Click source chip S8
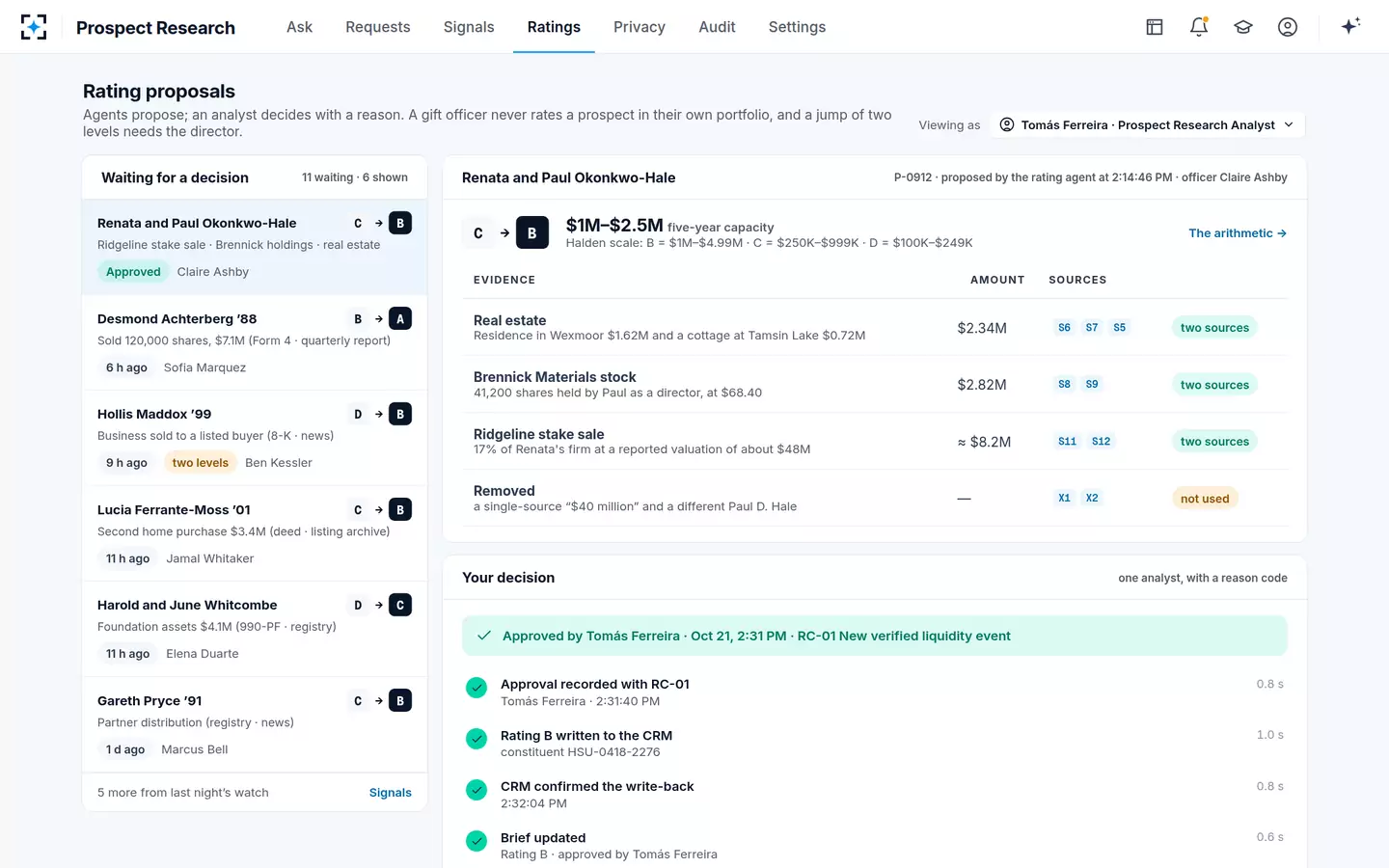Viewport: 1389px width, 868px height. pyautogui.click(x=1064, y=384)
